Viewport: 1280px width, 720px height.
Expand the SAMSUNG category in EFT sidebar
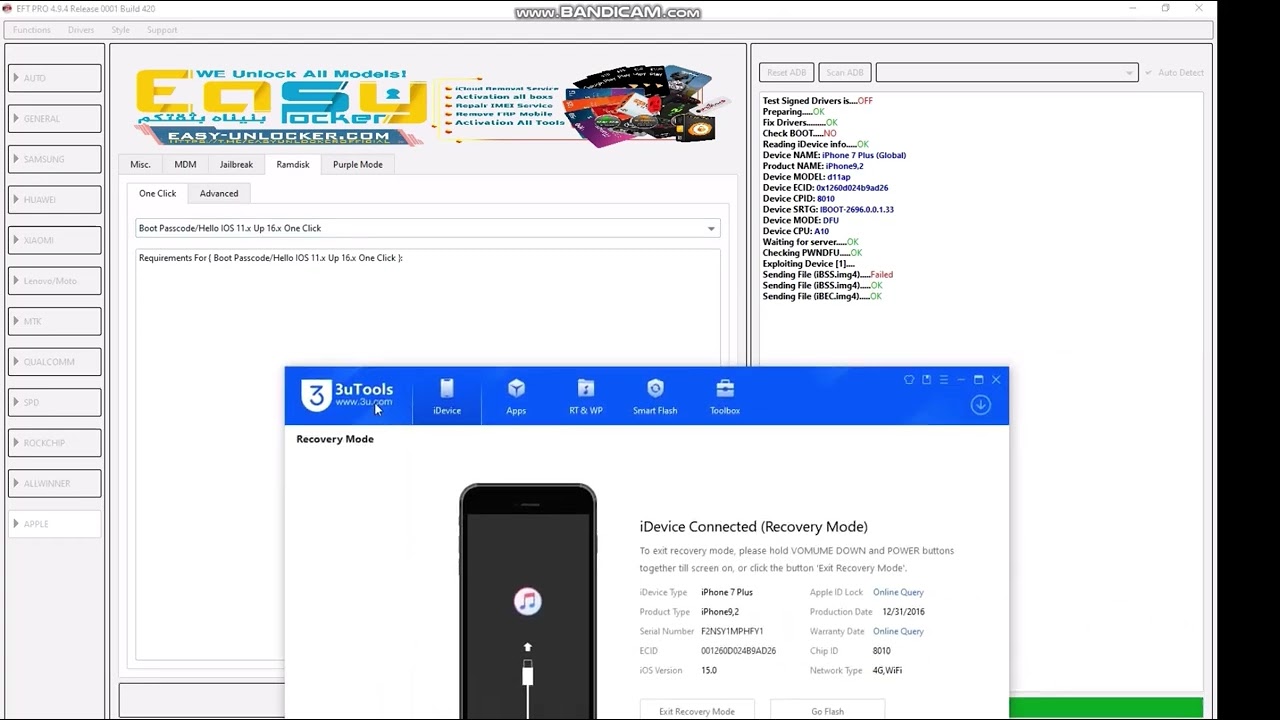point(55,159)
